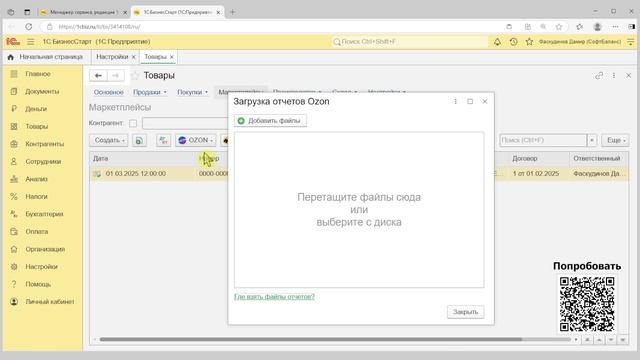This screenshot has width=640, height=360.
Task: Bookmark page with address bar star
Action: (x=559, y=27)
